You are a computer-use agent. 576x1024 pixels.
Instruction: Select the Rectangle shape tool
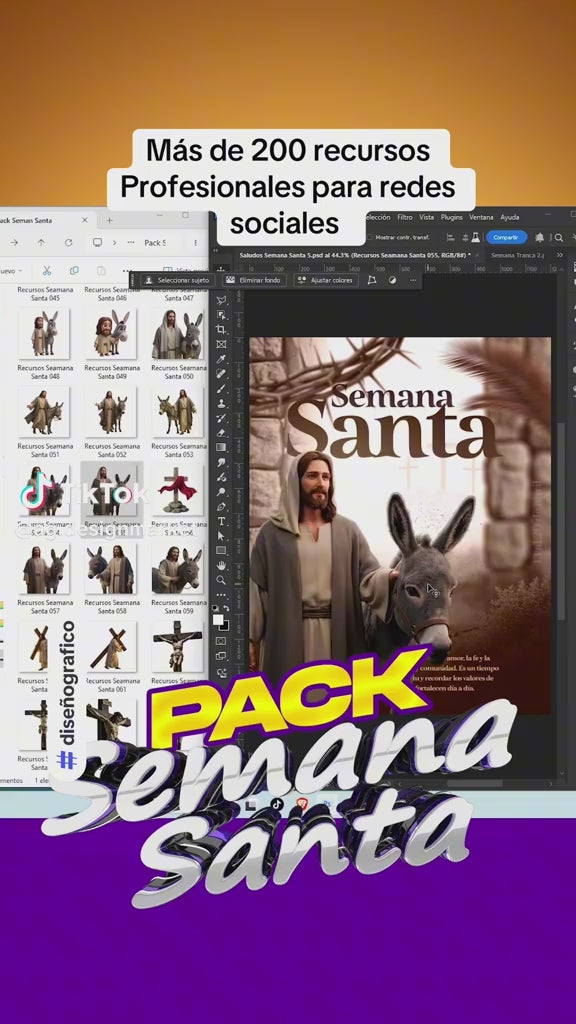click(x=221, y=551)
